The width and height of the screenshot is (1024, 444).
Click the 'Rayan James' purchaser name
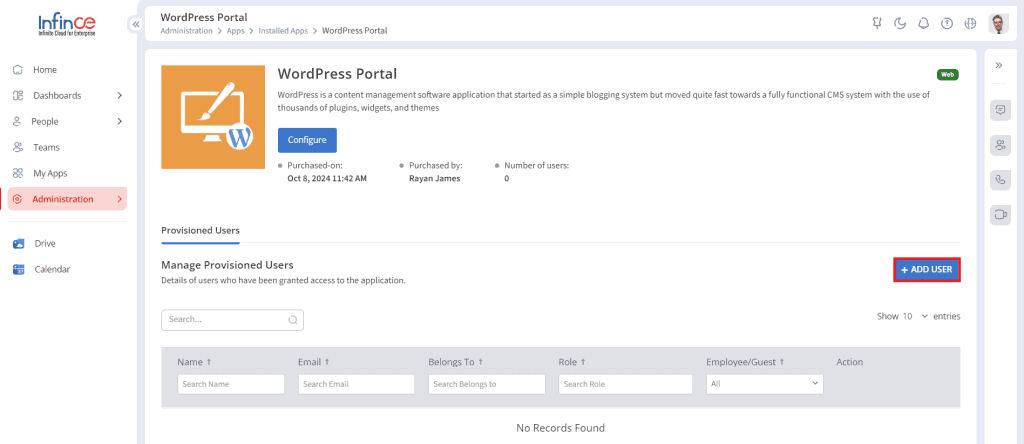tap(434, 178)
